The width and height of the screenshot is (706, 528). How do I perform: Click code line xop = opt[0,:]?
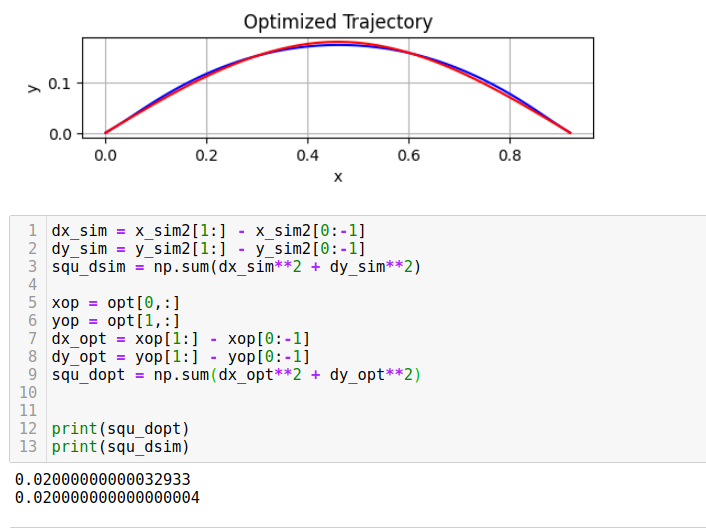point(116,303)
